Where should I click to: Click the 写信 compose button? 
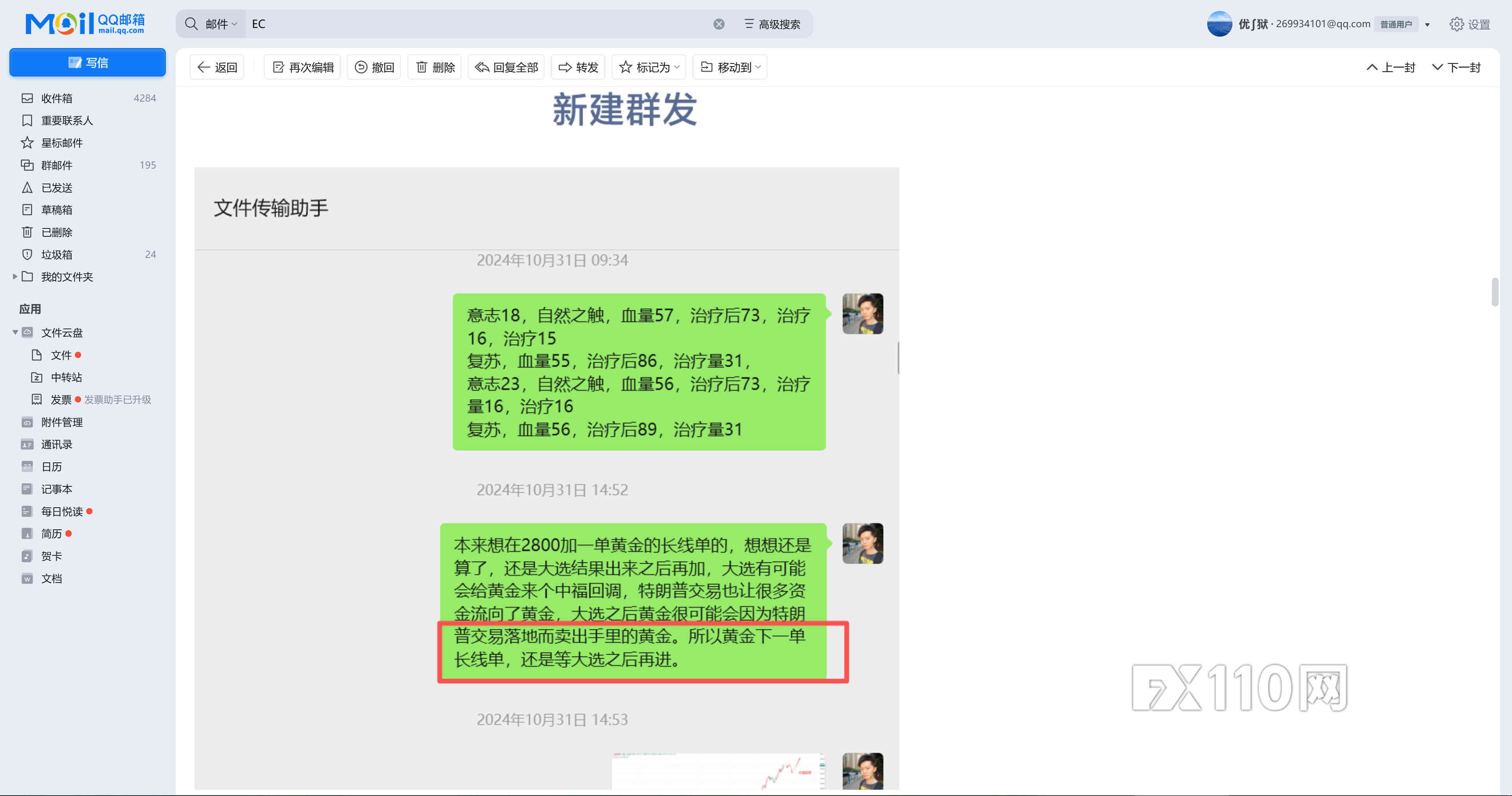(87, 62)
